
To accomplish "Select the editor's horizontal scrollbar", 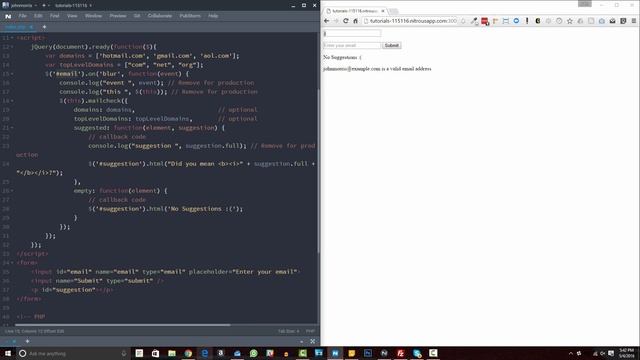I will [x=122, y=325].
